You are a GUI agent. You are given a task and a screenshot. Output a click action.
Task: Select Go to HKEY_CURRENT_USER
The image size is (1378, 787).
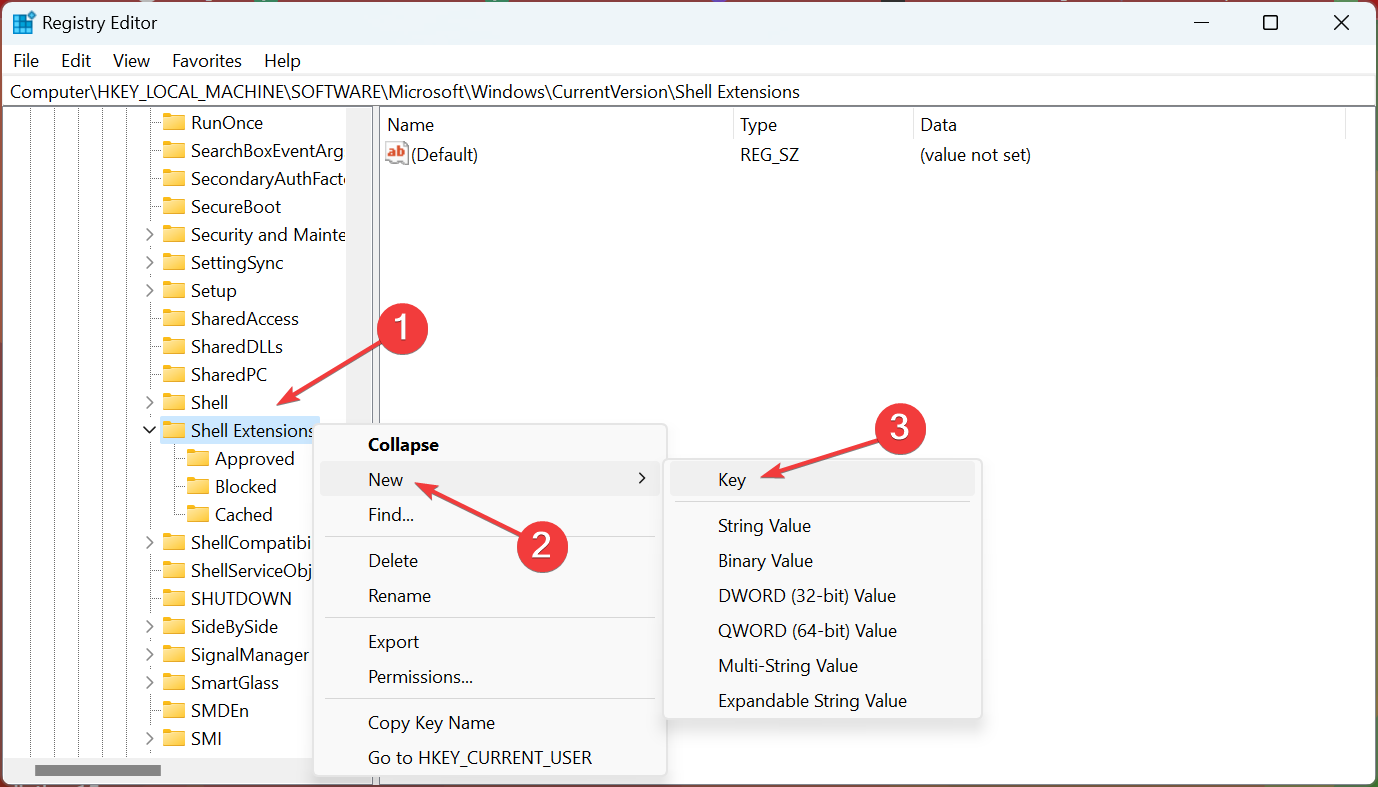(x=490, y=758)
